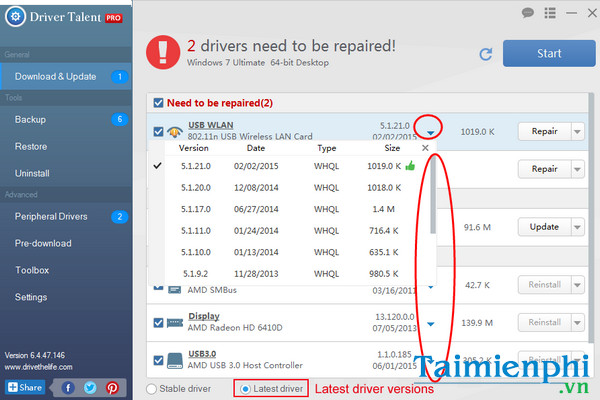The width and height of the screenshot is (600, 400).
Task: Select version 5.1.9.2 row
Action: [293, 274]
